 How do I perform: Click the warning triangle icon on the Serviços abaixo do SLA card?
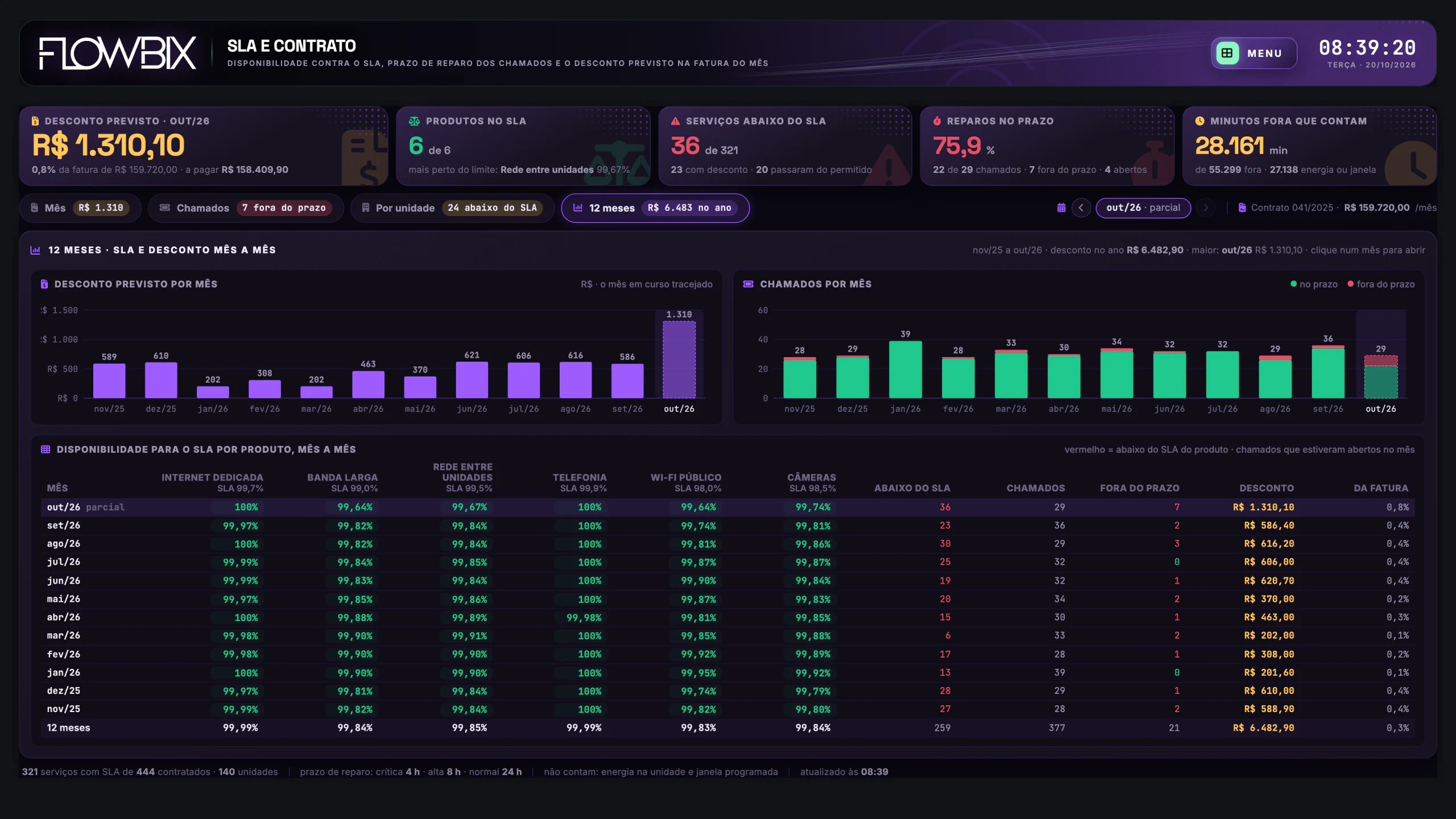[x=676, y=121]
